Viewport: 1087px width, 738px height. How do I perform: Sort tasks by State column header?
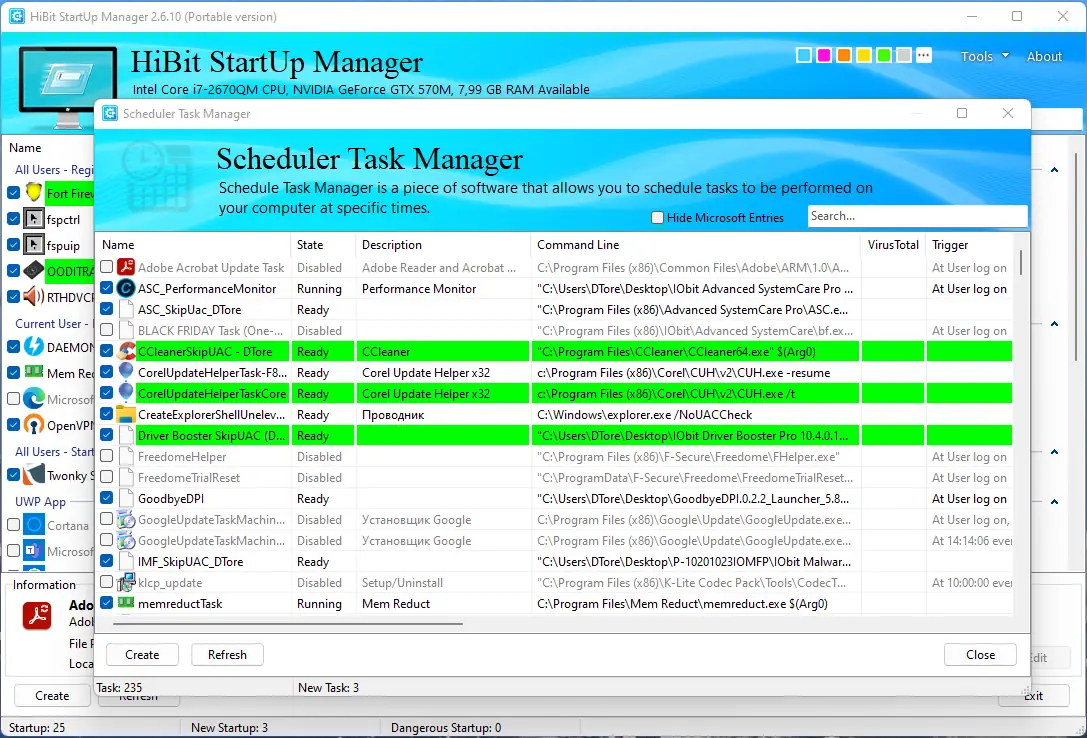click(322, 245)
